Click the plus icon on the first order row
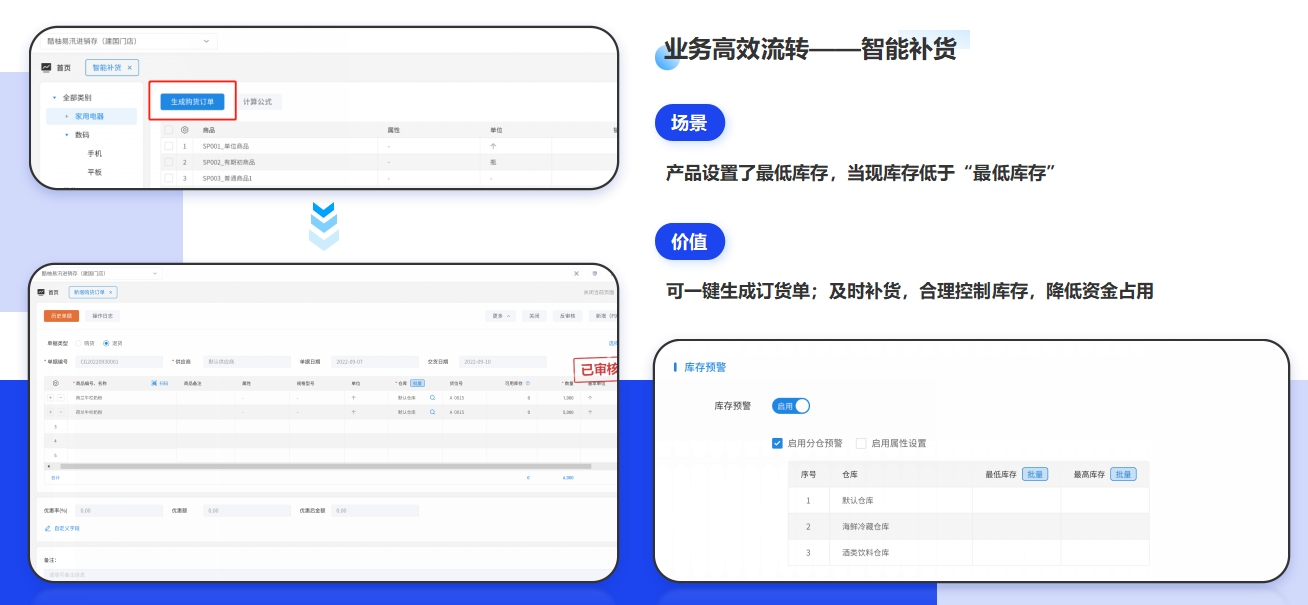1308x605 pixels. [x=50, y=398]
